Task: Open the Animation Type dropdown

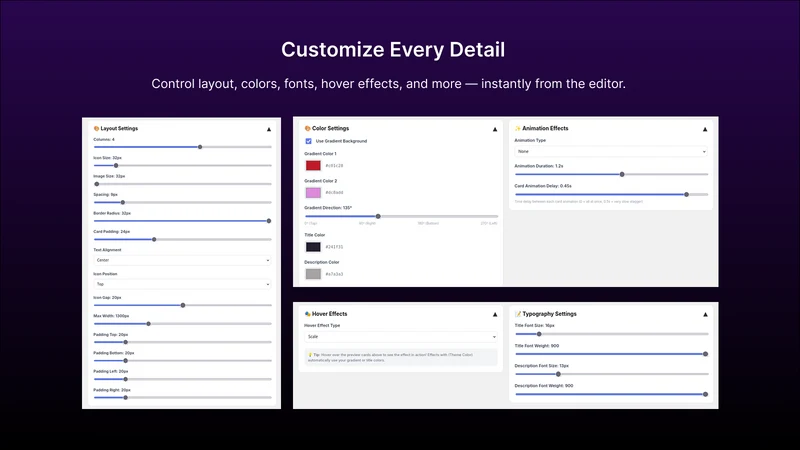Action: tap(611, 152)
